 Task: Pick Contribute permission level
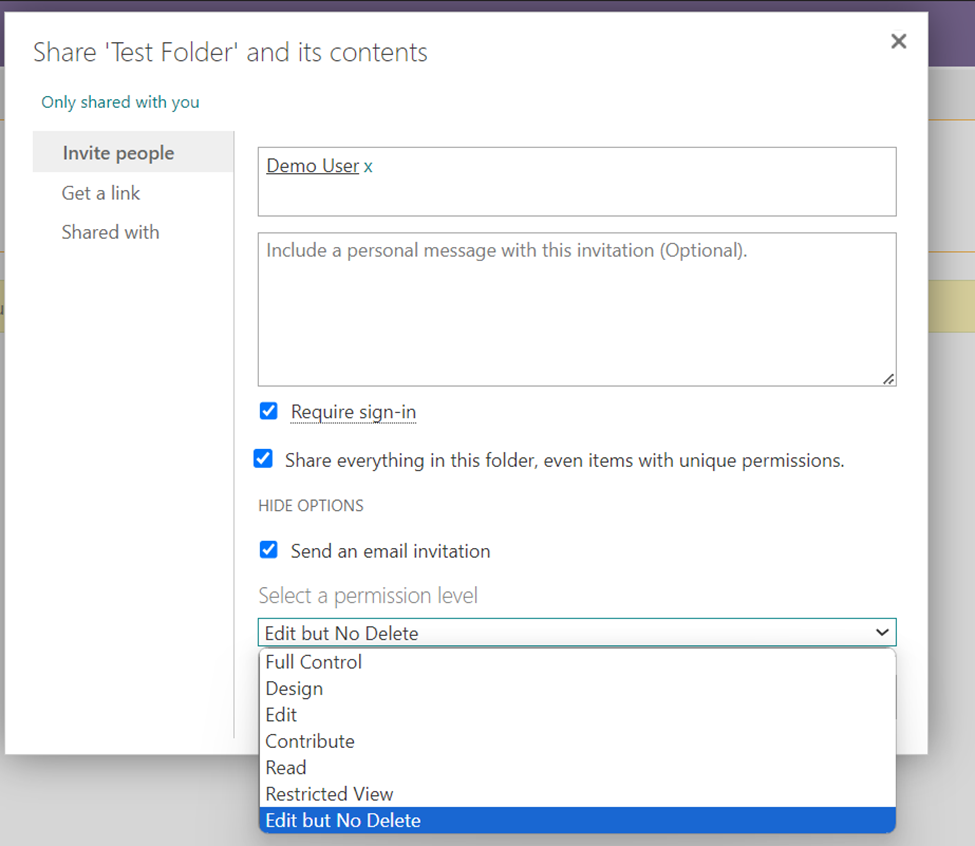point(310,741)
